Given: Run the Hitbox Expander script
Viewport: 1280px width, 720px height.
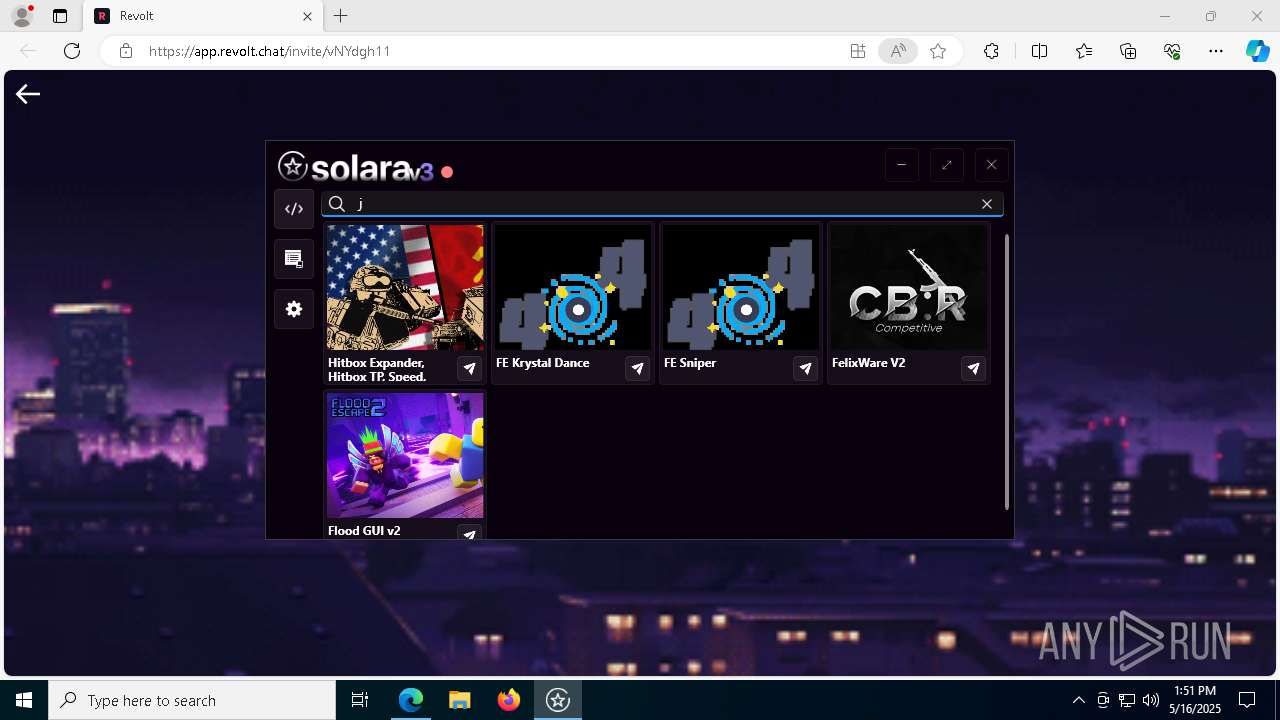Looking at the screenshot, I should coord(469,369).
